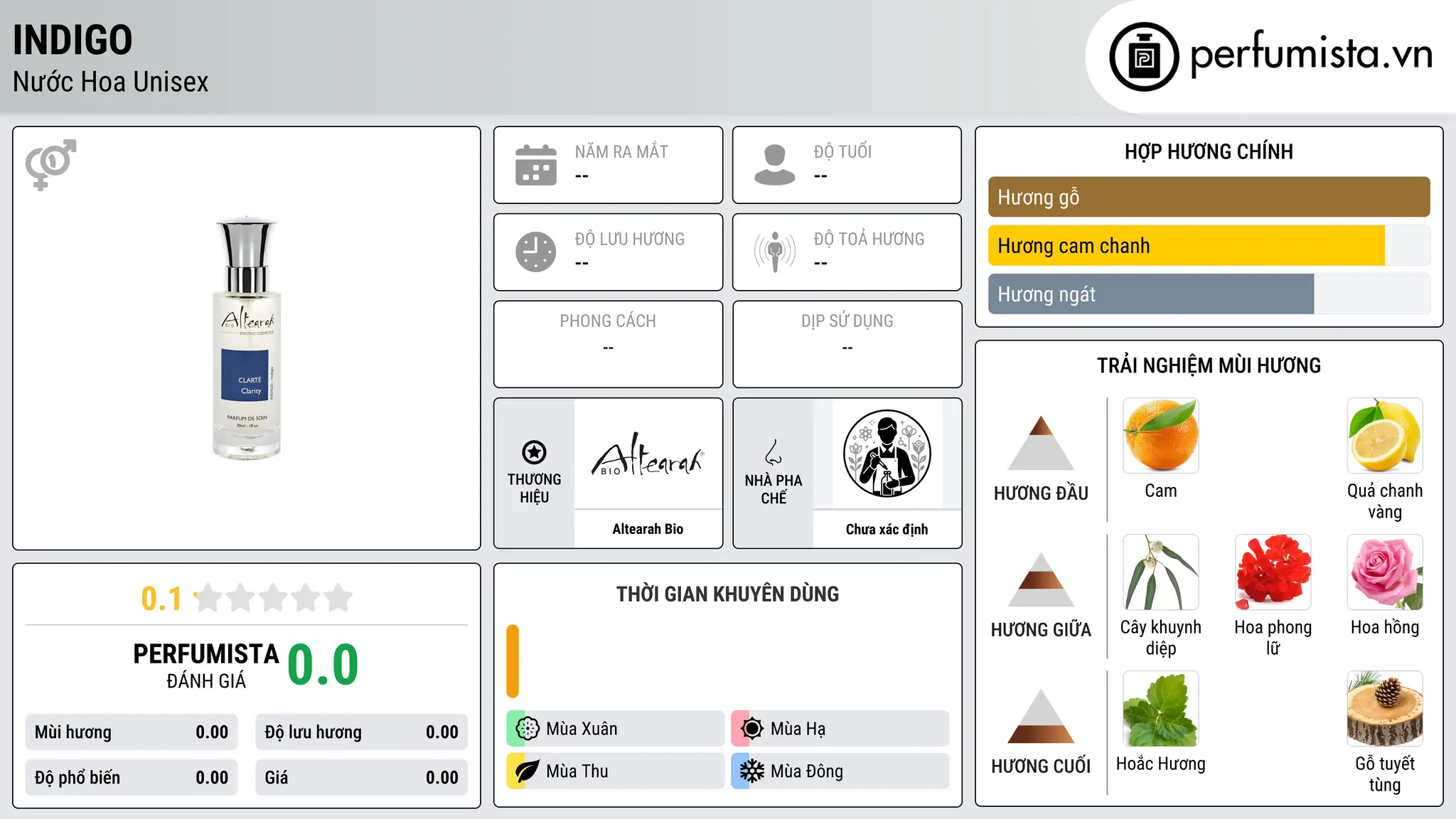Select the patchouli leaf note image

click(x=1161, y=709)
